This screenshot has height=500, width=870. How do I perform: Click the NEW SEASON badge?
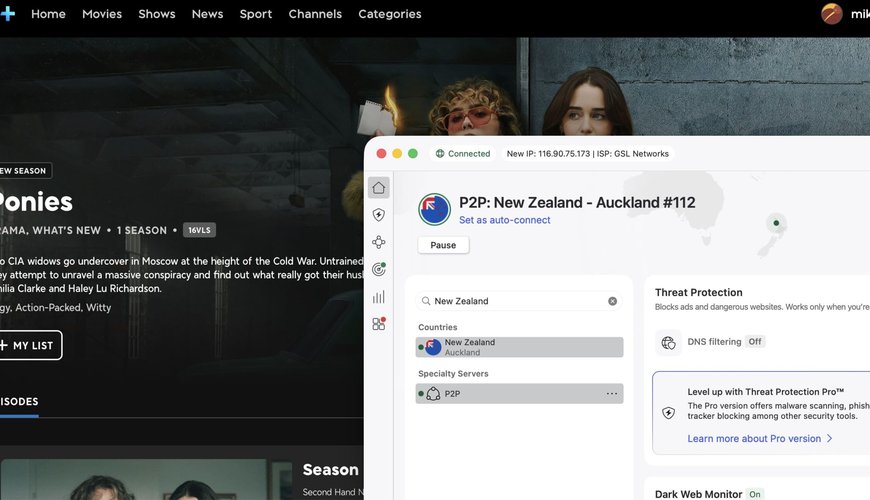(26, 170)
